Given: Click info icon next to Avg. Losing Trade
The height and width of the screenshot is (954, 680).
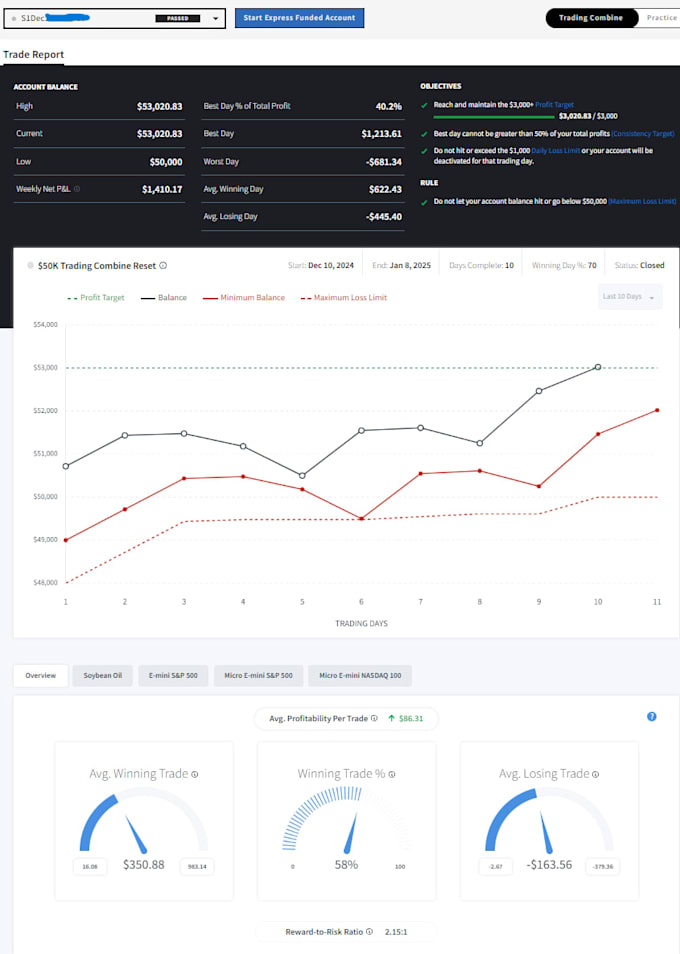Looking at the screenshot, I should click(x=595, y=775).
